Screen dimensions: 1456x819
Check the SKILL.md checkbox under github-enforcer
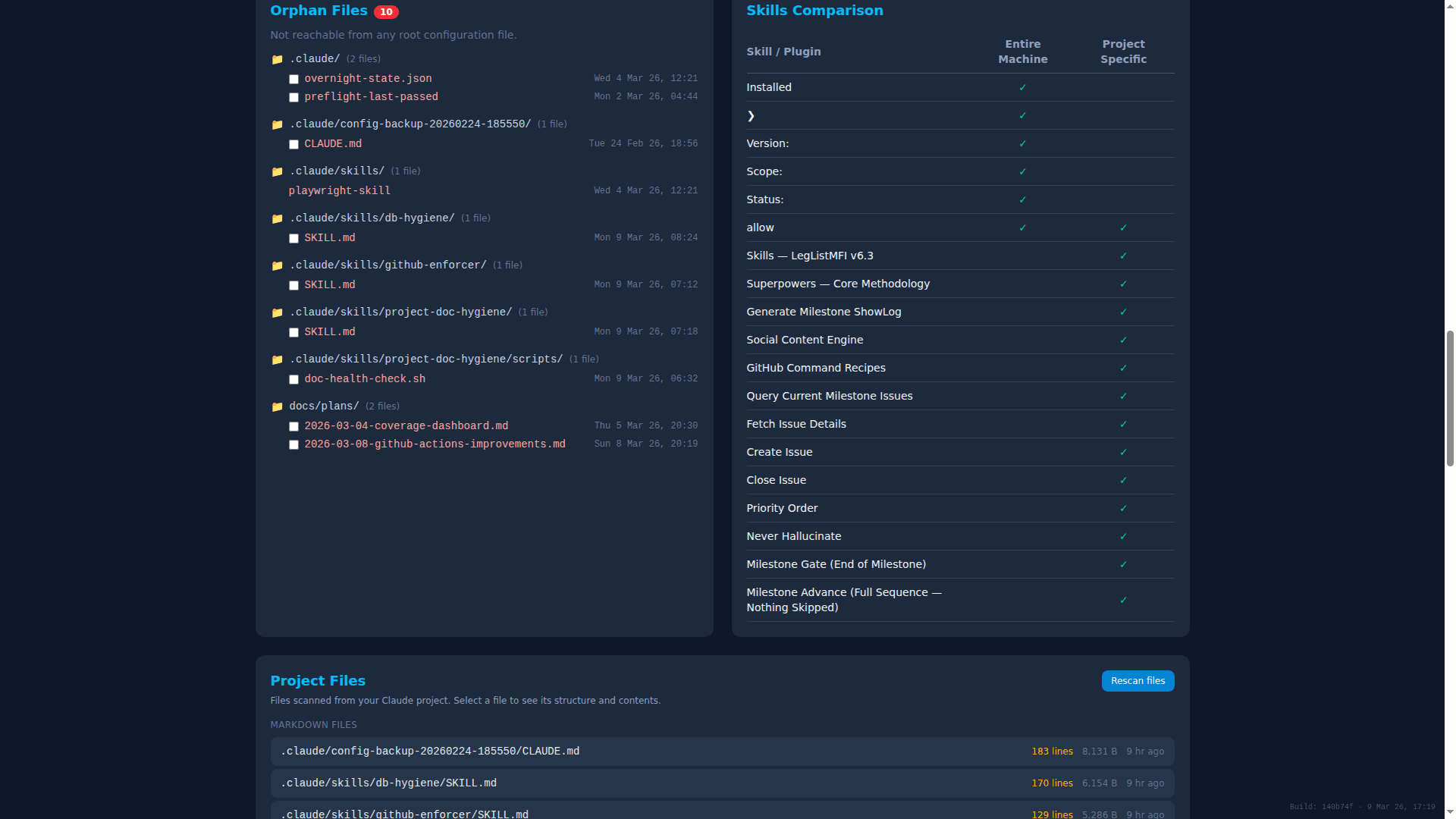293,285
